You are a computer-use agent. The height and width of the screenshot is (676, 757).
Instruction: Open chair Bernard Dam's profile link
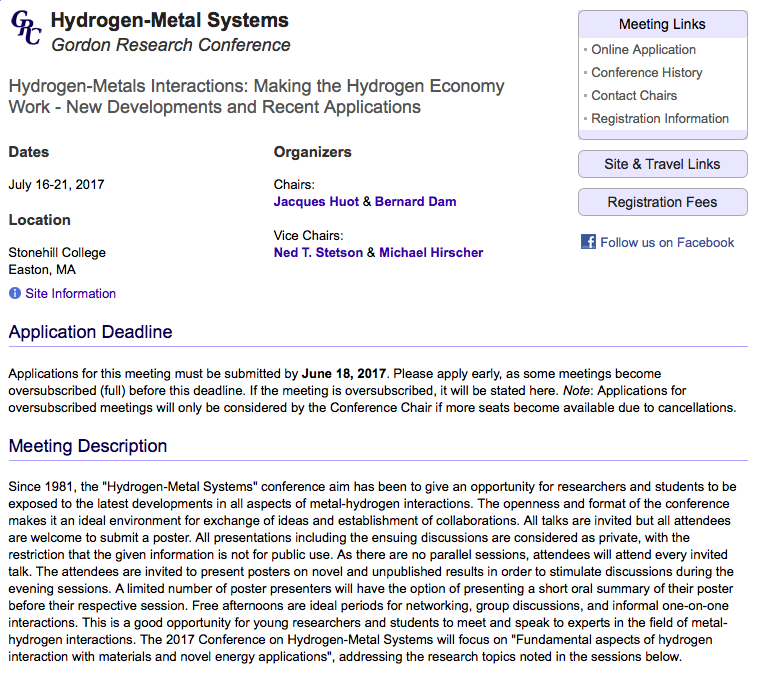415,202
